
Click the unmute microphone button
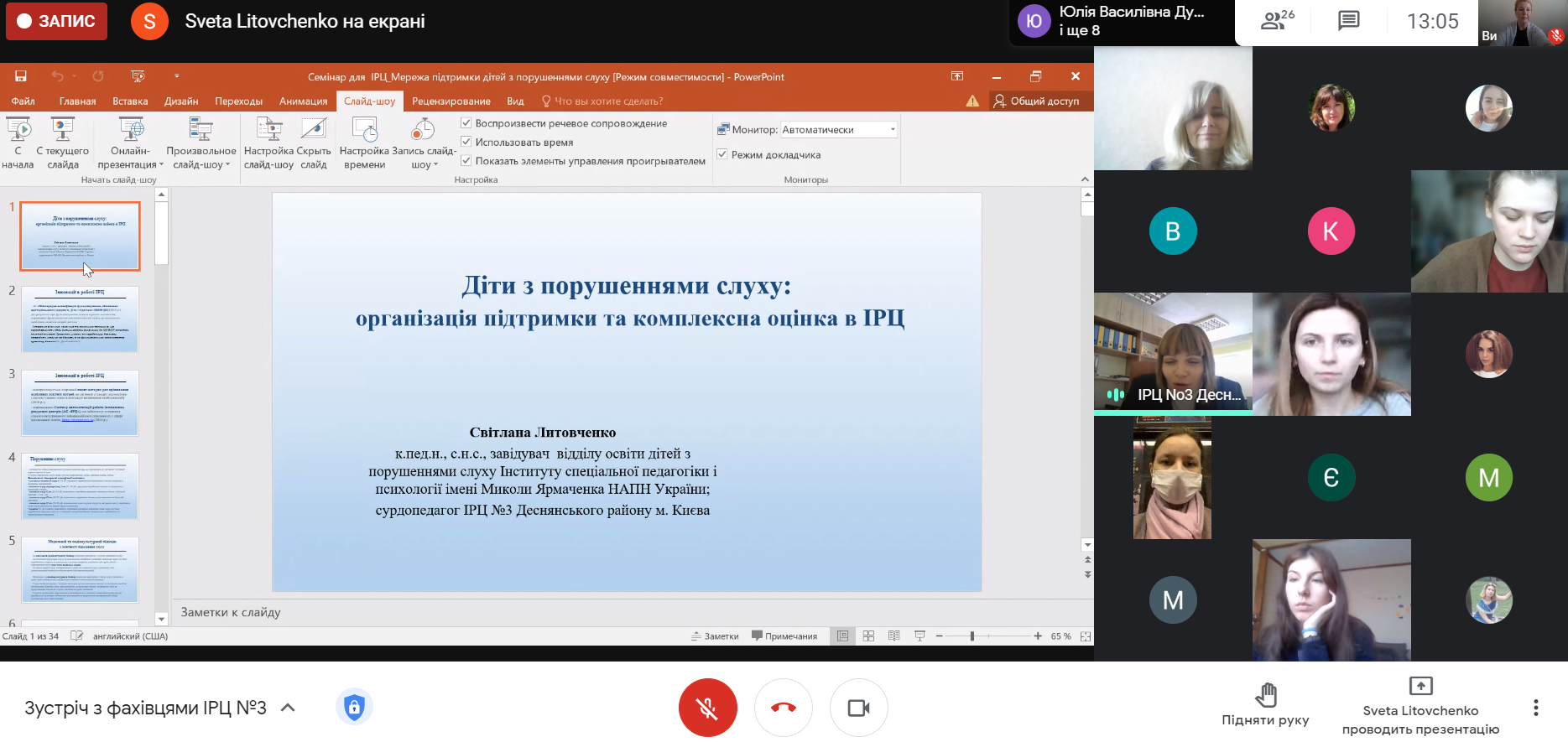pyautogui.click(x=707, y=708)
